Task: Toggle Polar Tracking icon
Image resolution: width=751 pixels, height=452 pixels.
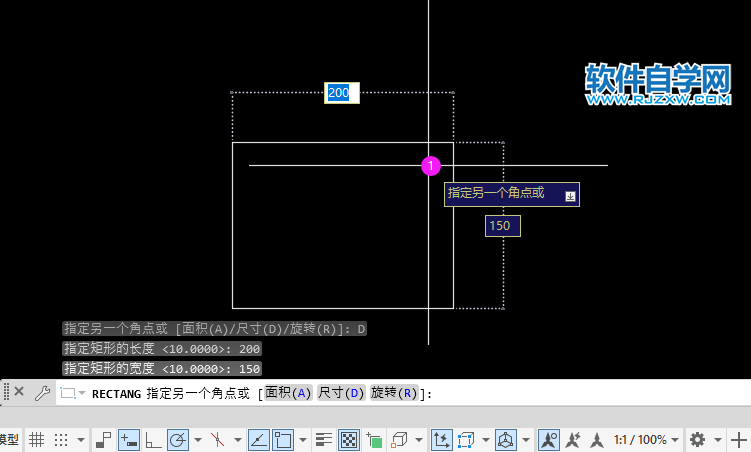Action: tap(178, 440)
